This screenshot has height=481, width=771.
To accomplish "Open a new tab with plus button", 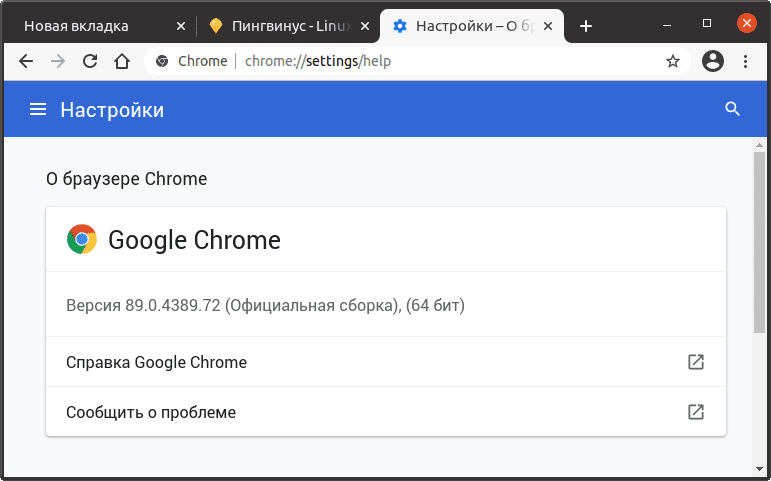I will [586, 26].
